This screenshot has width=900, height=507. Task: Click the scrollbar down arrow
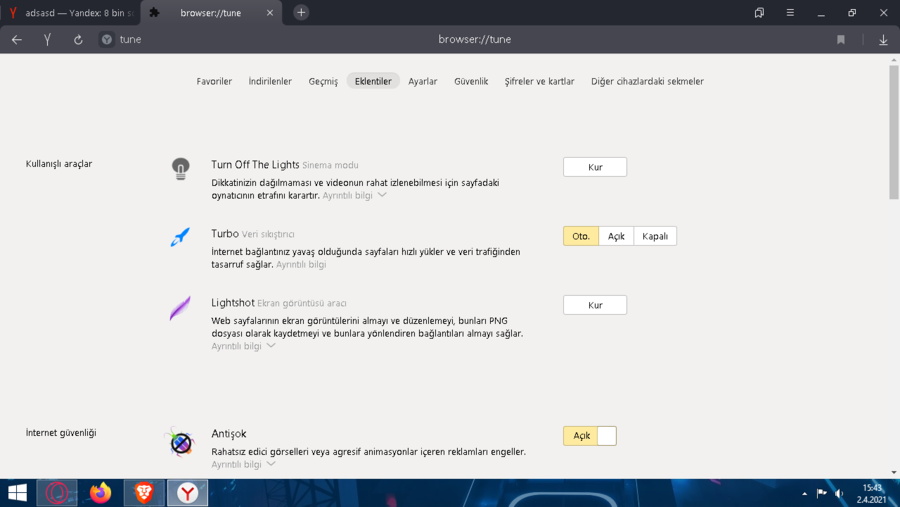894,473
